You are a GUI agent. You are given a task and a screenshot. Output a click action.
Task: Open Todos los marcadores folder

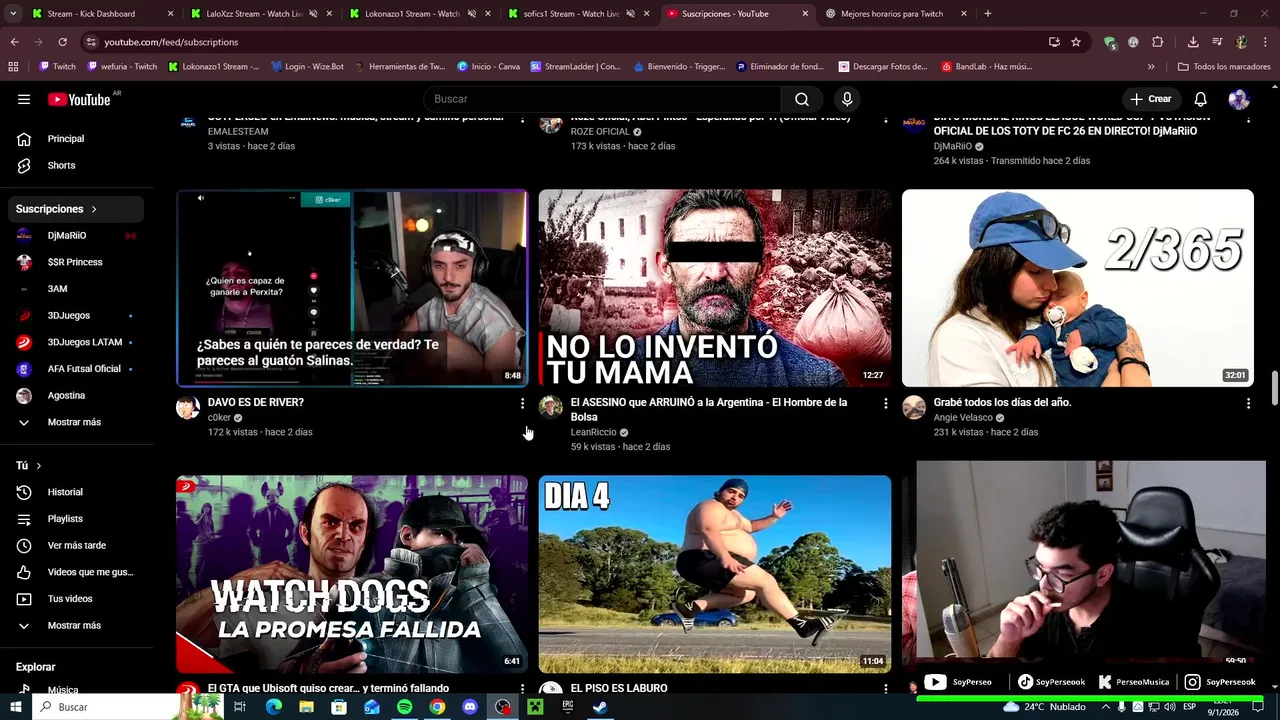click(1224, 67)
